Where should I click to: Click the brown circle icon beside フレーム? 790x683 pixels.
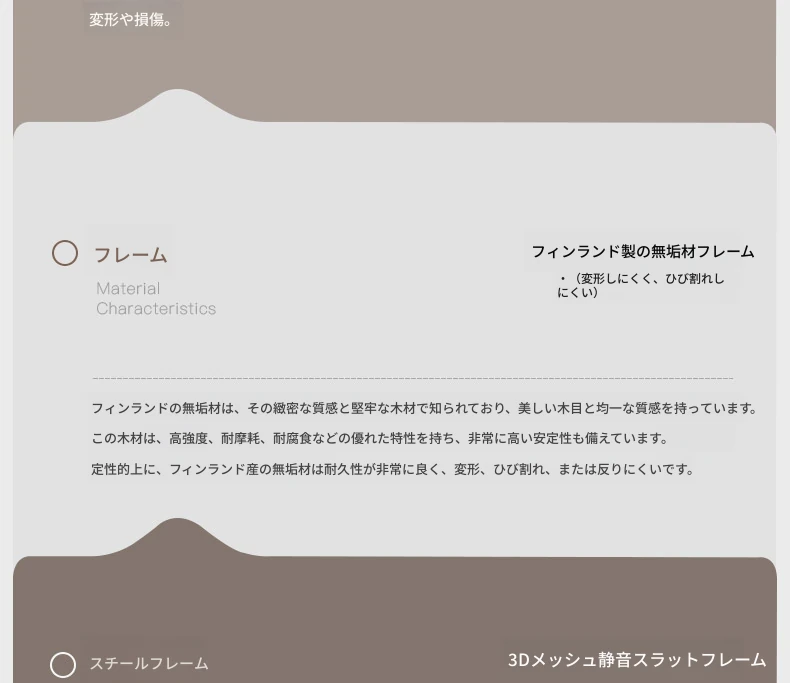65,254
